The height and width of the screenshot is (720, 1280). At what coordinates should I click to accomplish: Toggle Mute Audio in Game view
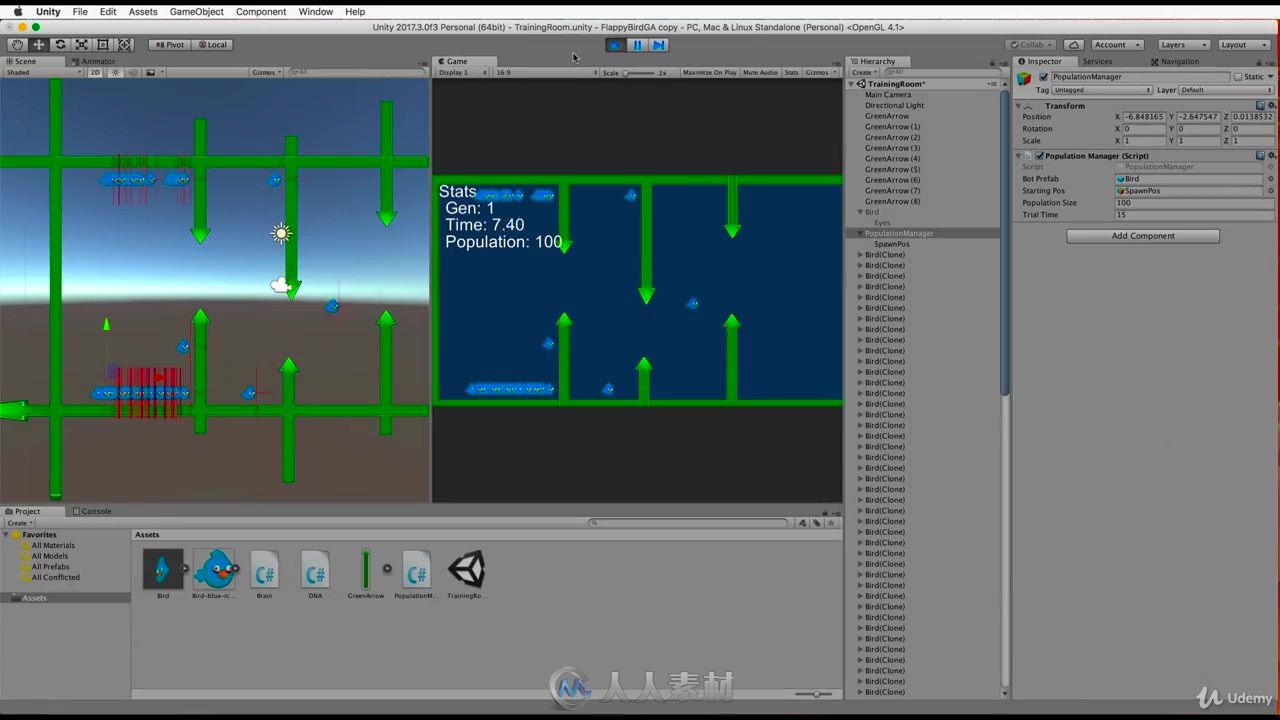[x=760, y=72]
